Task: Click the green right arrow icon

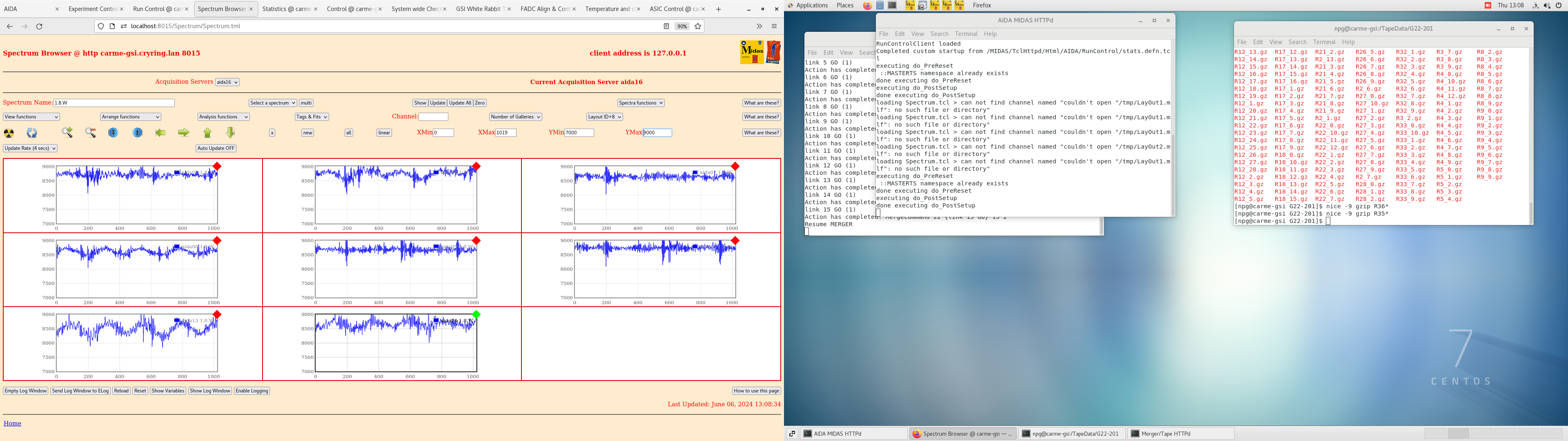Action: [184, 133]
